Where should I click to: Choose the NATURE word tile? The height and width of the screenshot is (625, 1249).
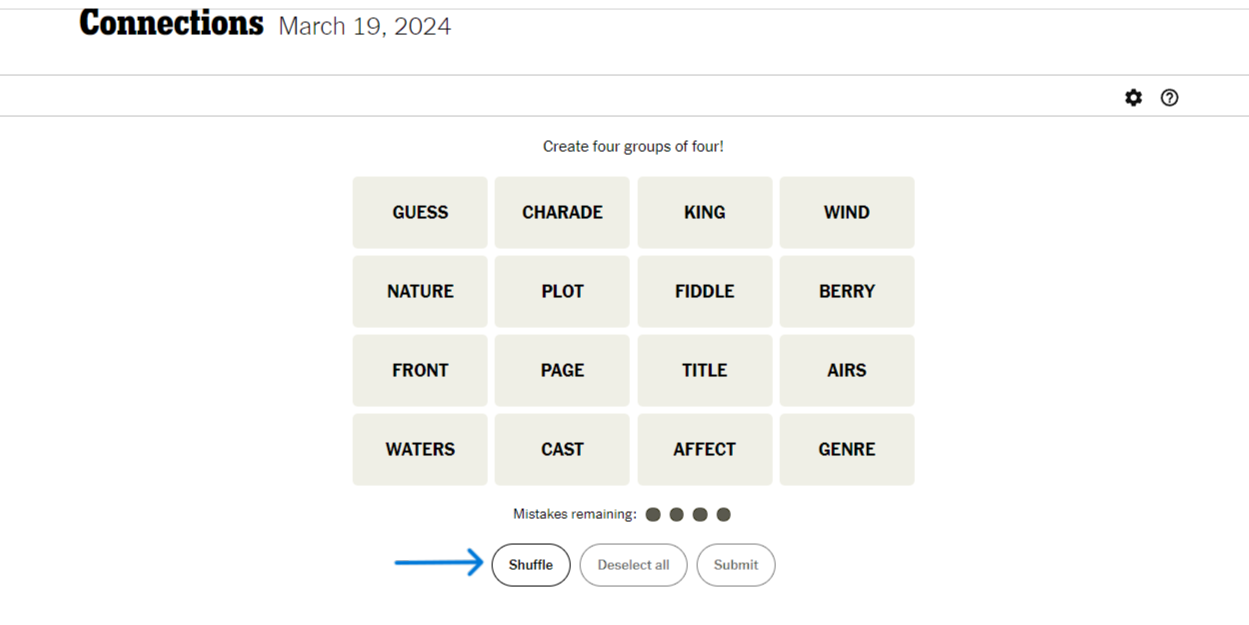coord(420,291)
